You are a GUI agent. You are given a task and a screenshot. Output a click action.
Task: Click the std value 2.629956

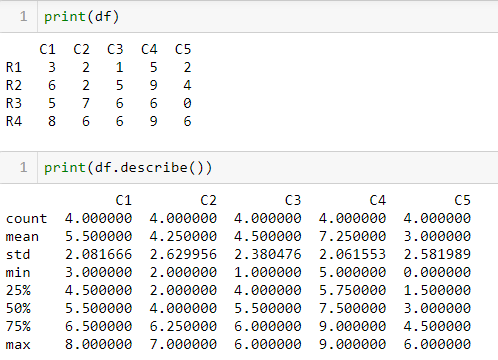[x=183, y=255]
